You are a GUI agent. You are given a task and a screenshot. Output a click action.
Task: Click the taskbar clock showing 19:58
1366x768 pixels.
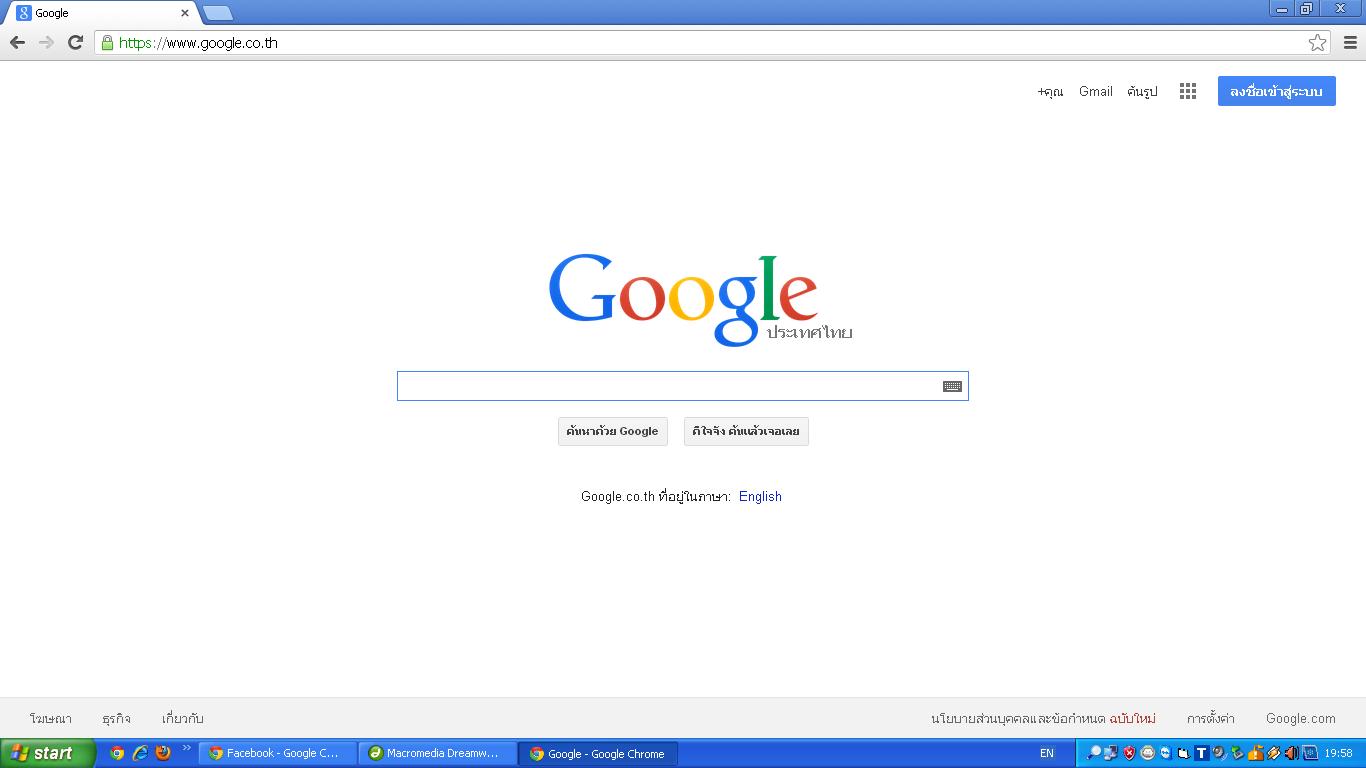1338,753
